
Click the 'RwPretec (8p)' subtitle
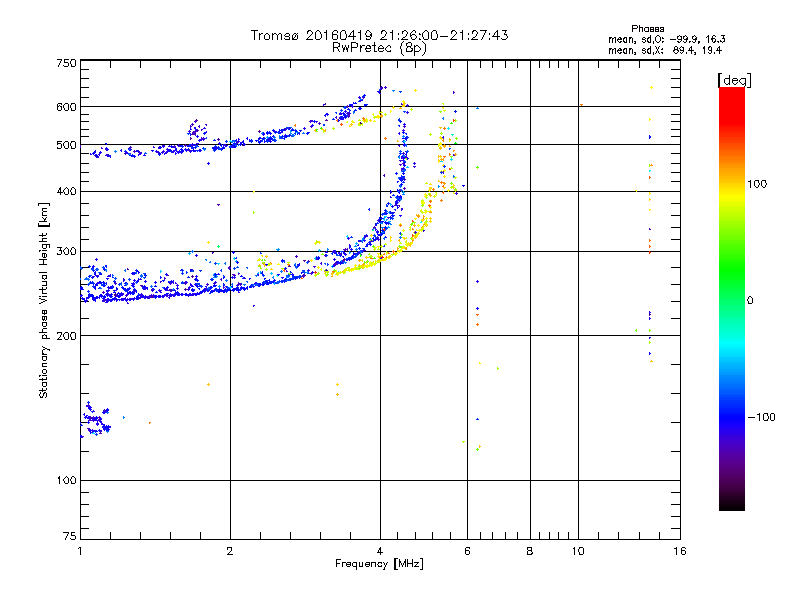coord(379,48)
